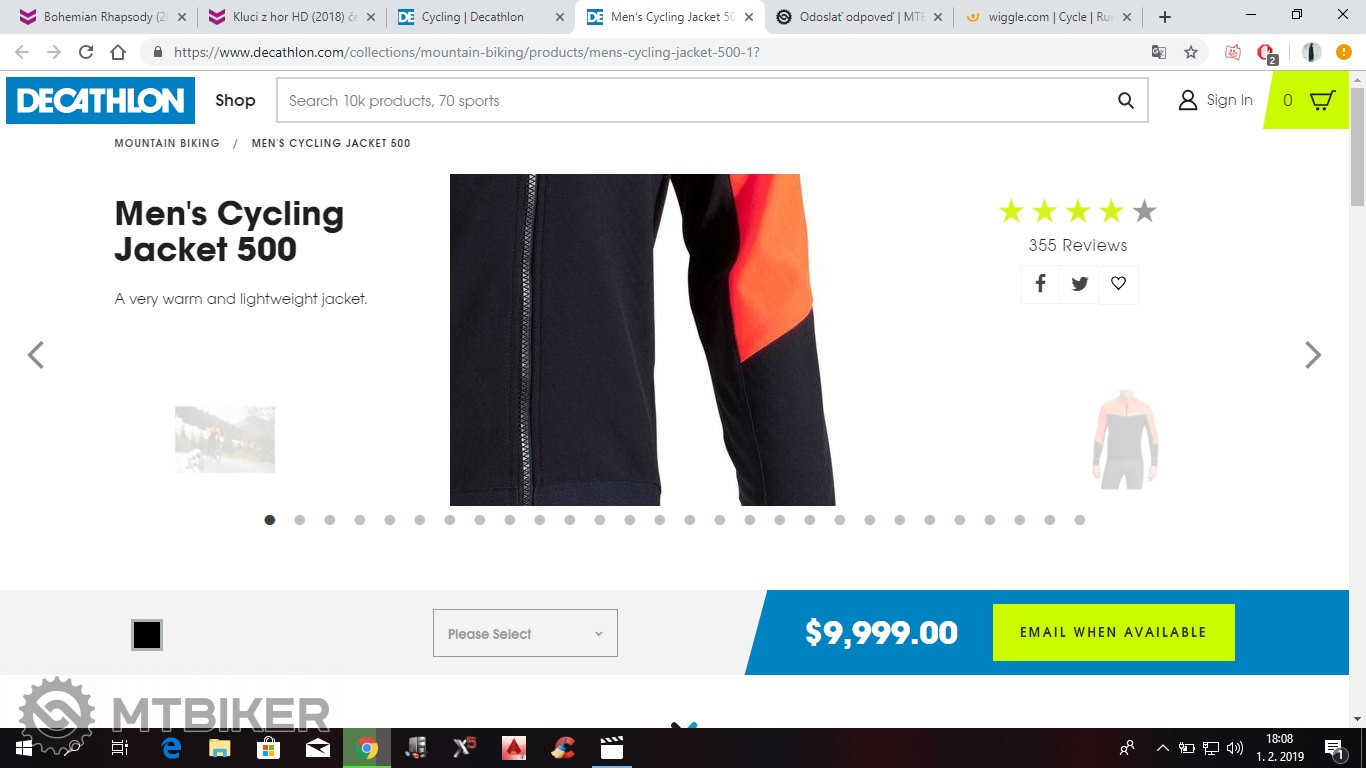Share product on Twitter
This screenshot has height=768, width=1366.
(x=1079, y=284)
